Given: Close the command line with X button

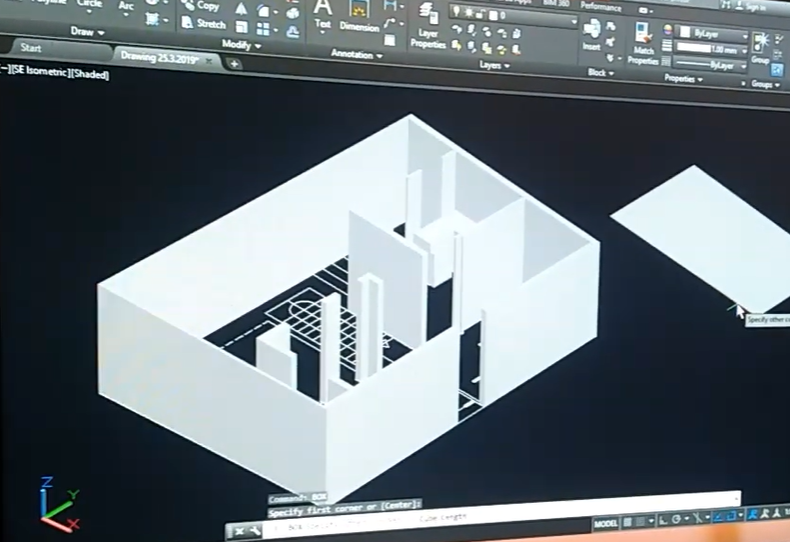Looking at the screenshot, I should [x=239, y=531].
